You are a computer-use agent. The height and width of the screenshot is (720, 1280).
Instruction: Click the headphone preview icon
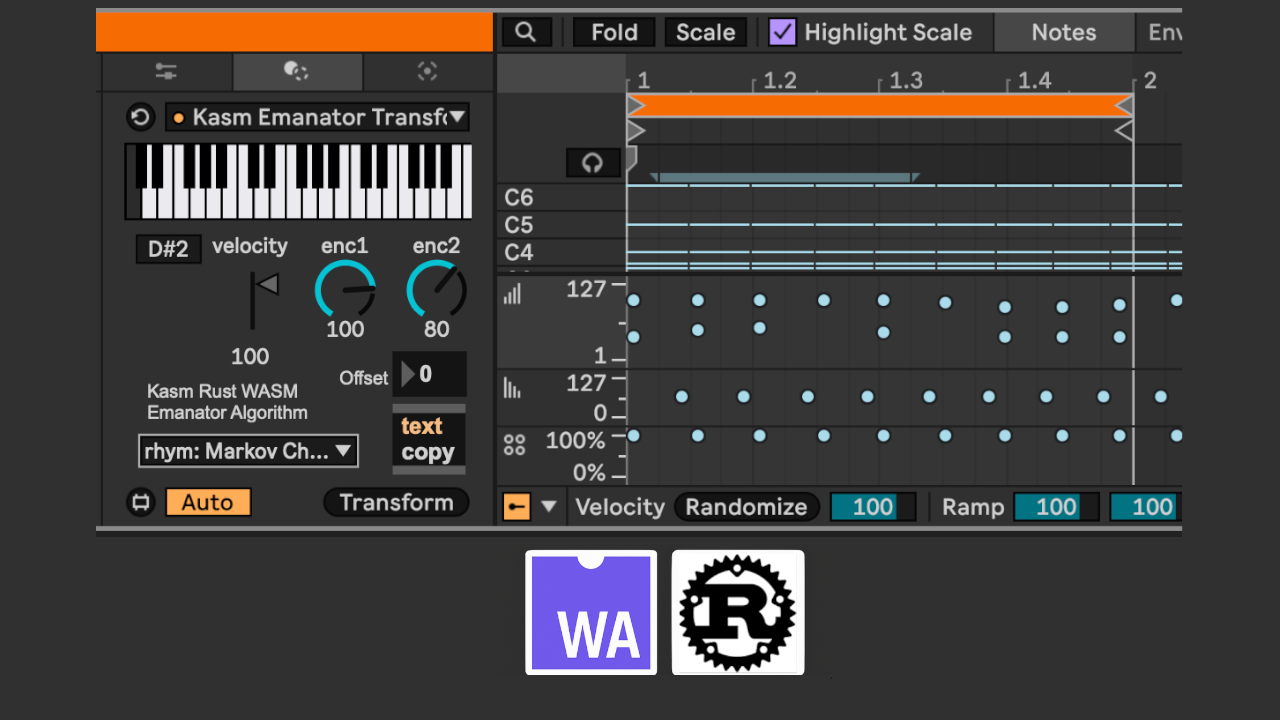pos(593,163)
